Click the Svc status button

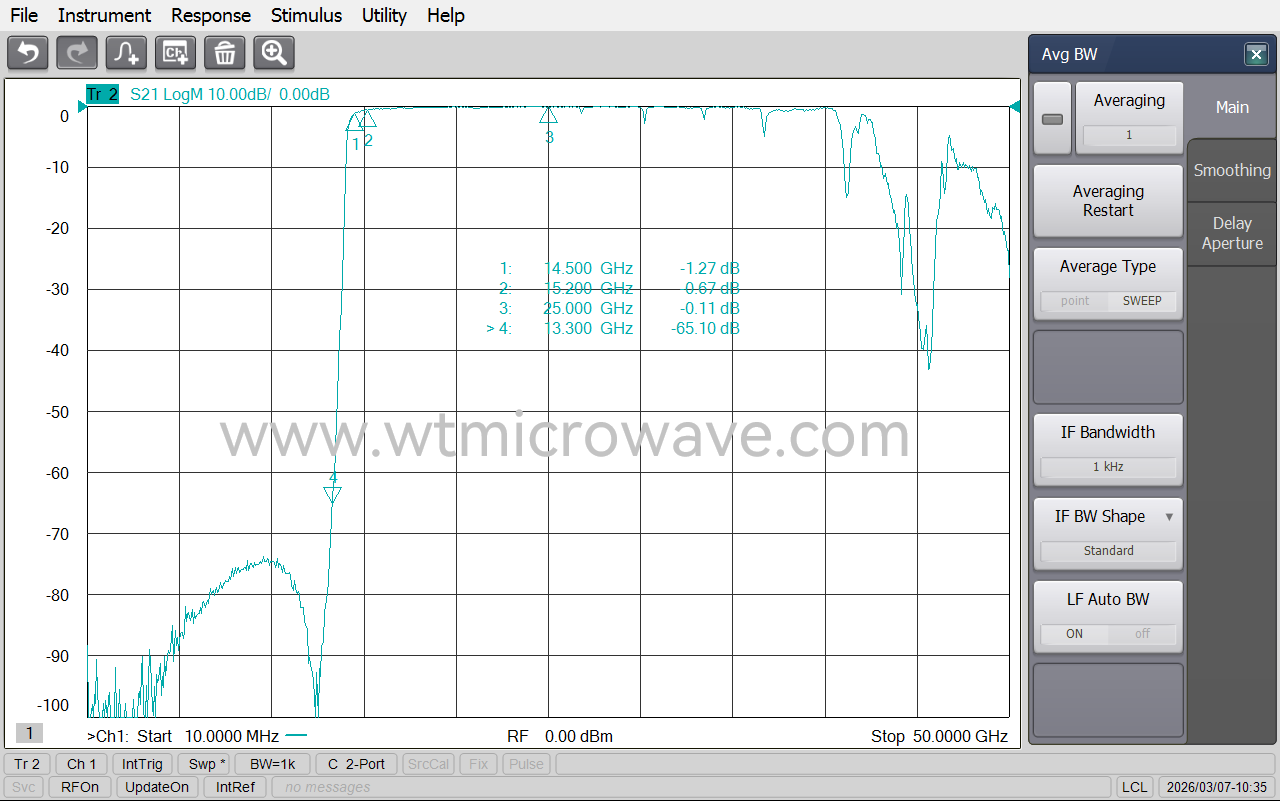pyautogui.click(x=24, y=787)
